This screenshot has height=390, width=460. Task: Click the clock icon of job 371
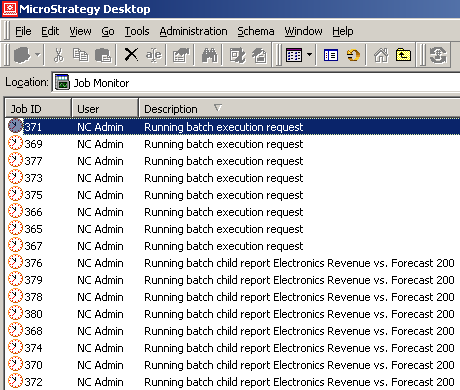click(x=15, y=126)
